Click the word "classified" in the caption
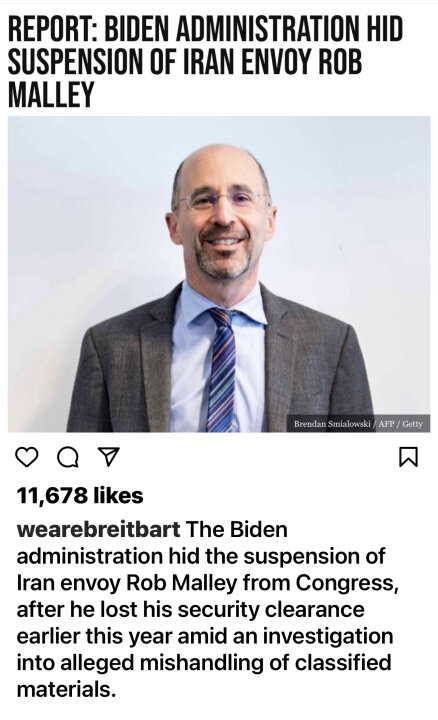438x720 pixels. click(x=343, y=663)
